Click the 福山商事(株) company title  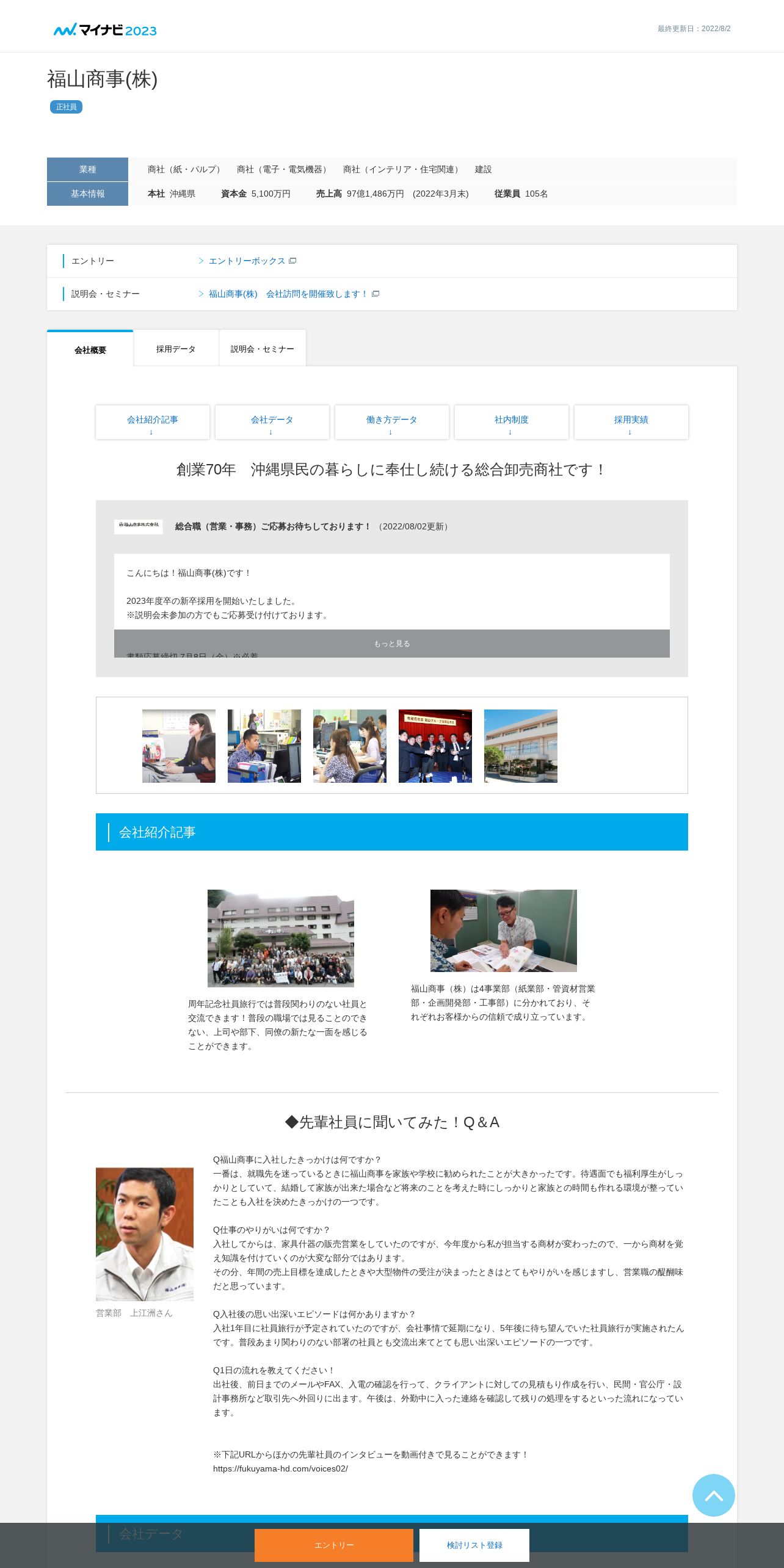[x=103, y=79]
